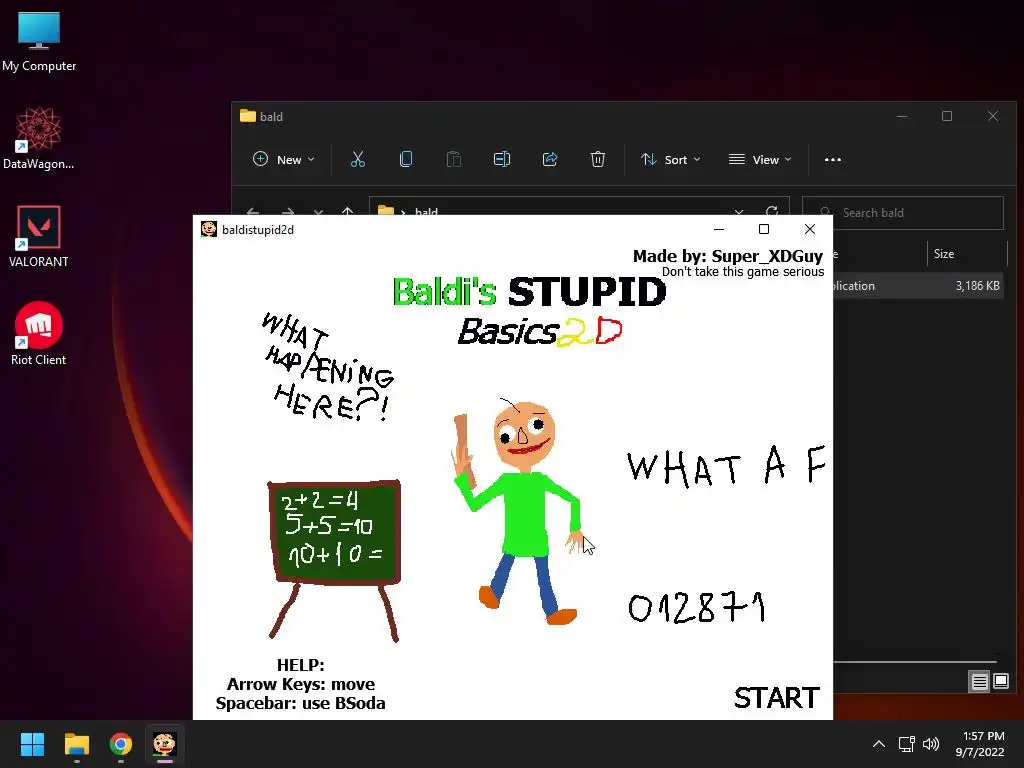Maximize the bald File Explorer window
The height and width of the screenshot is (768, 1024).
[947, 116]
